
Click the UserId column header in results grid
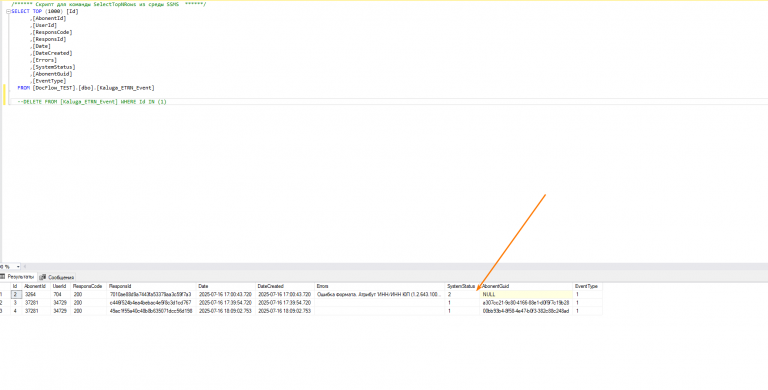[60, 286]
